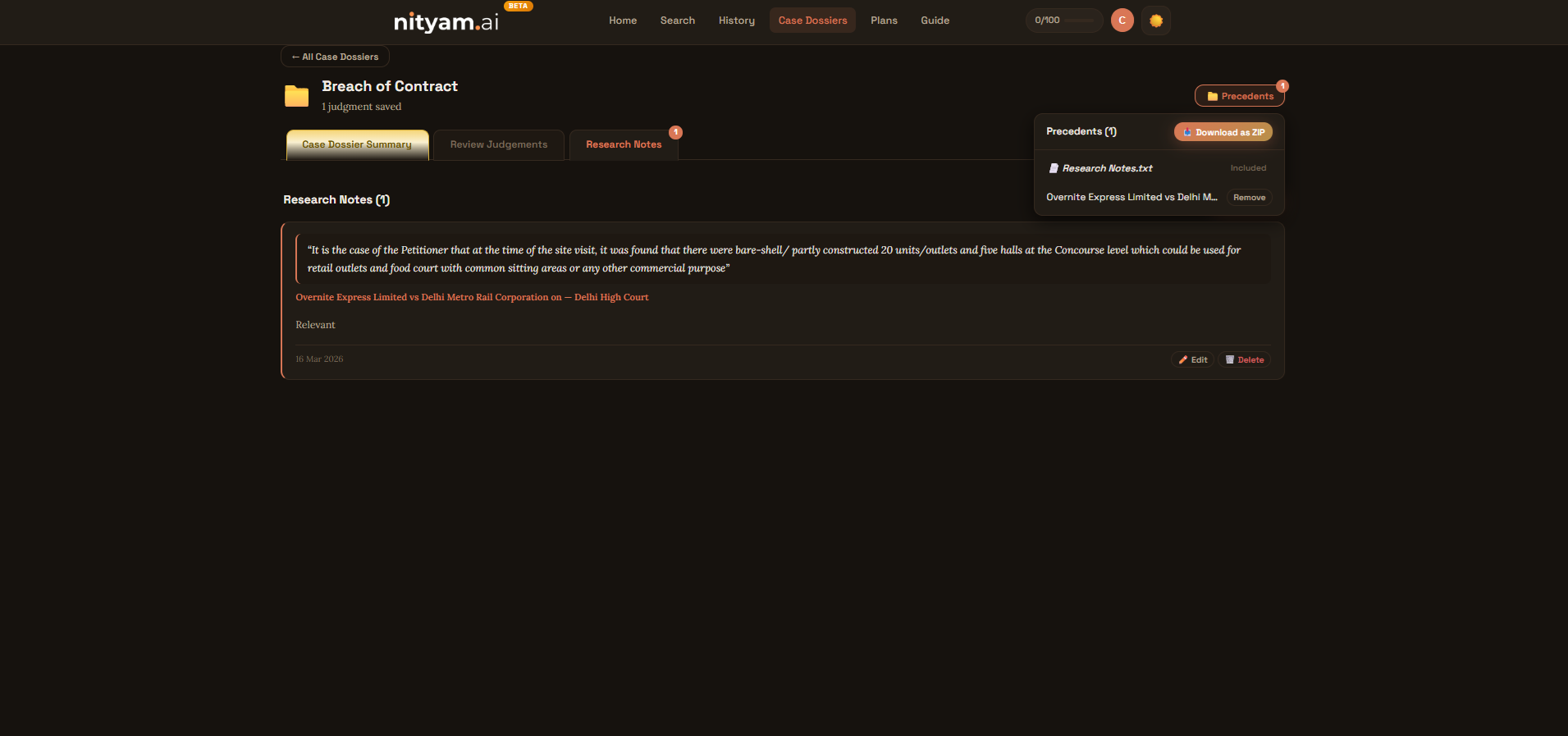Viewport: 1568px width, 736px height.
Task: Click the yellow folder icon beside Breach of Contract
Action: point(296,96)
